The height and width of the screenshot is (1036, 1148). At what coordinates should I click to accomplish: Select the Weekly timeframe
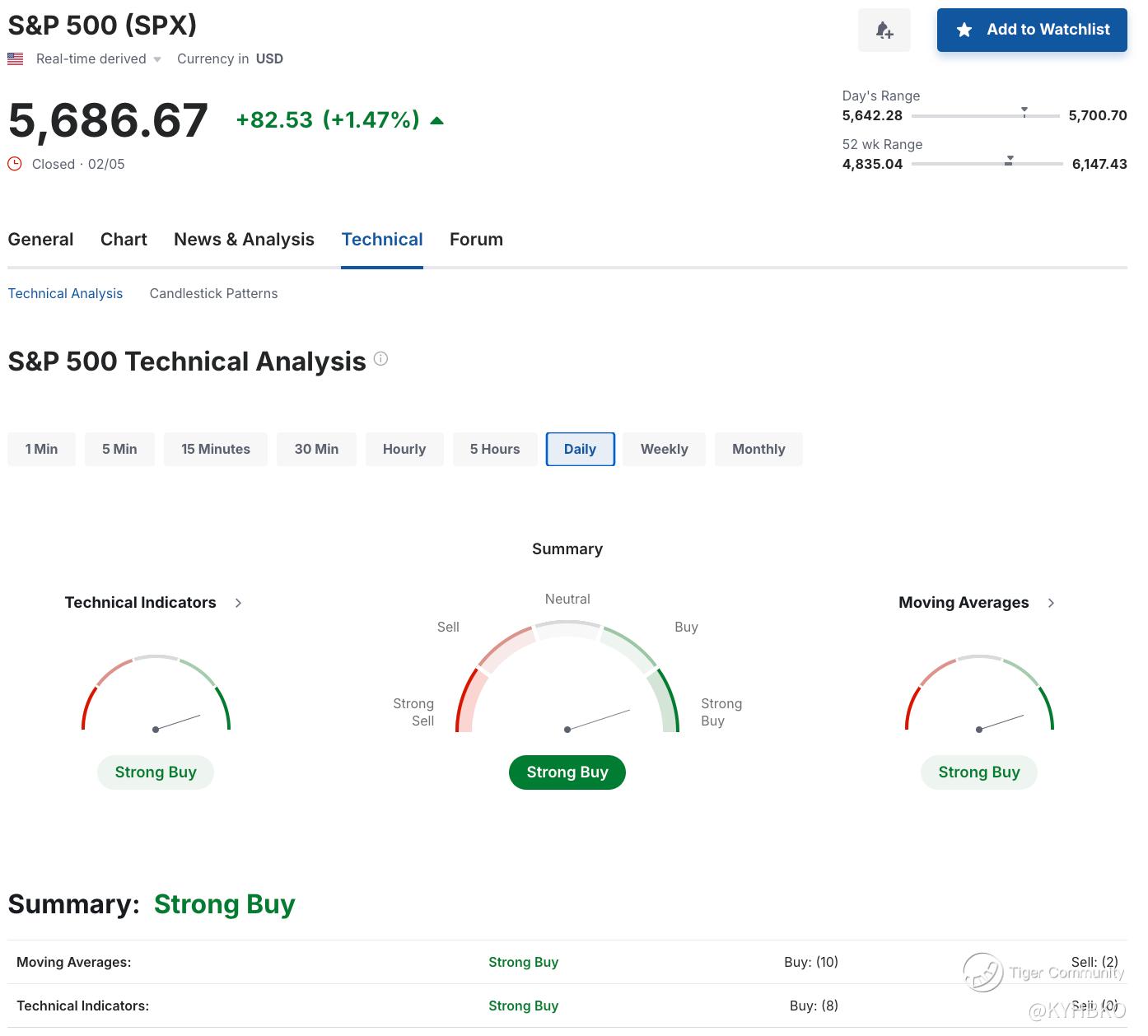(x=664, y=449)
